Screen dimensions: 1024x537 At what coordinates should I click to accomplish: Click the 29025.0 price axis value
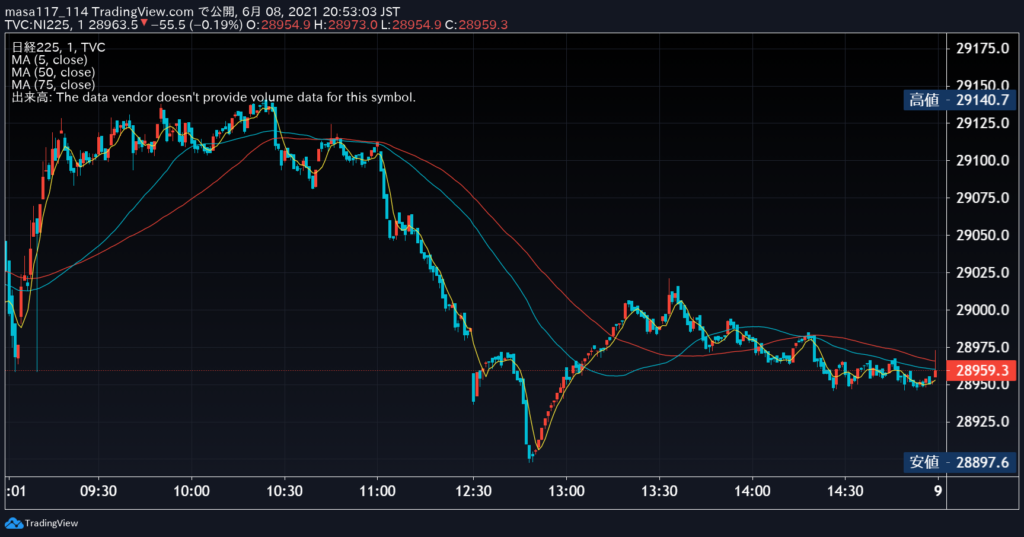(x=982, y=272)
